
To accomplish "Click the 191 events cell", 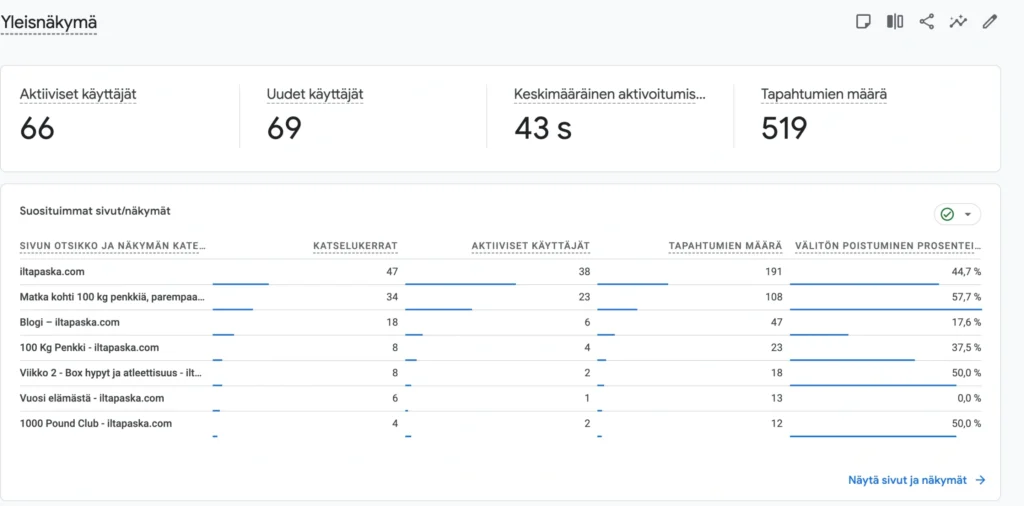I will click(x=773, y=272).
